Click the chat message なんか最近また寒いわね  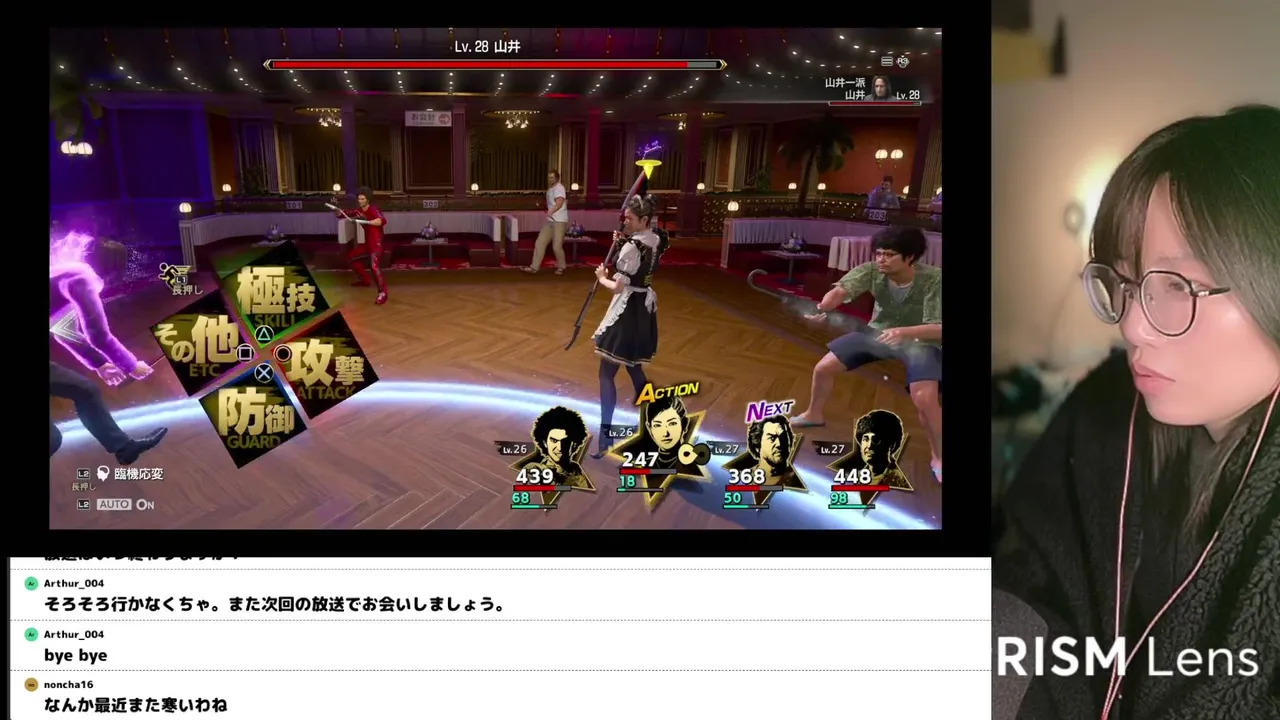136,706
